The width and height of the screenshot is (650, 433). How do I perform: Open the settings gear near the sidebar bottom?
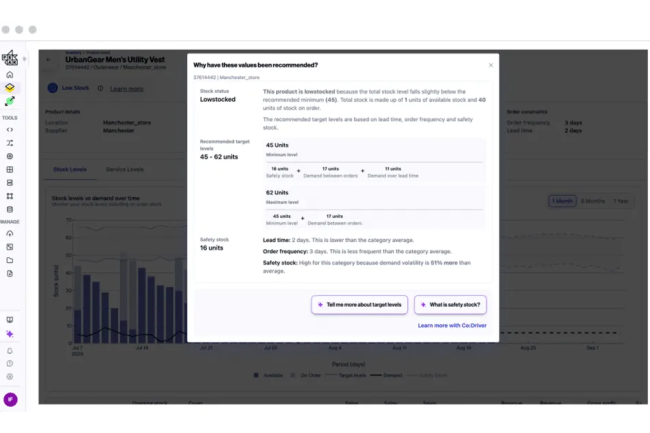pyautogui.click(x=10, y=376)
